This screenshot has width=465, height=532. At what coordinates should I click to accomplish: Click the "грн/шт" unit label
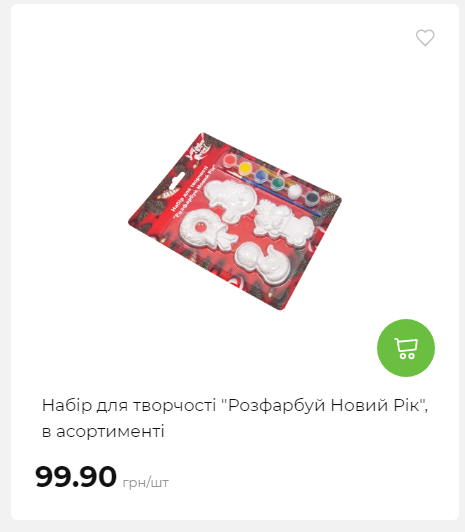pos(146,482)
